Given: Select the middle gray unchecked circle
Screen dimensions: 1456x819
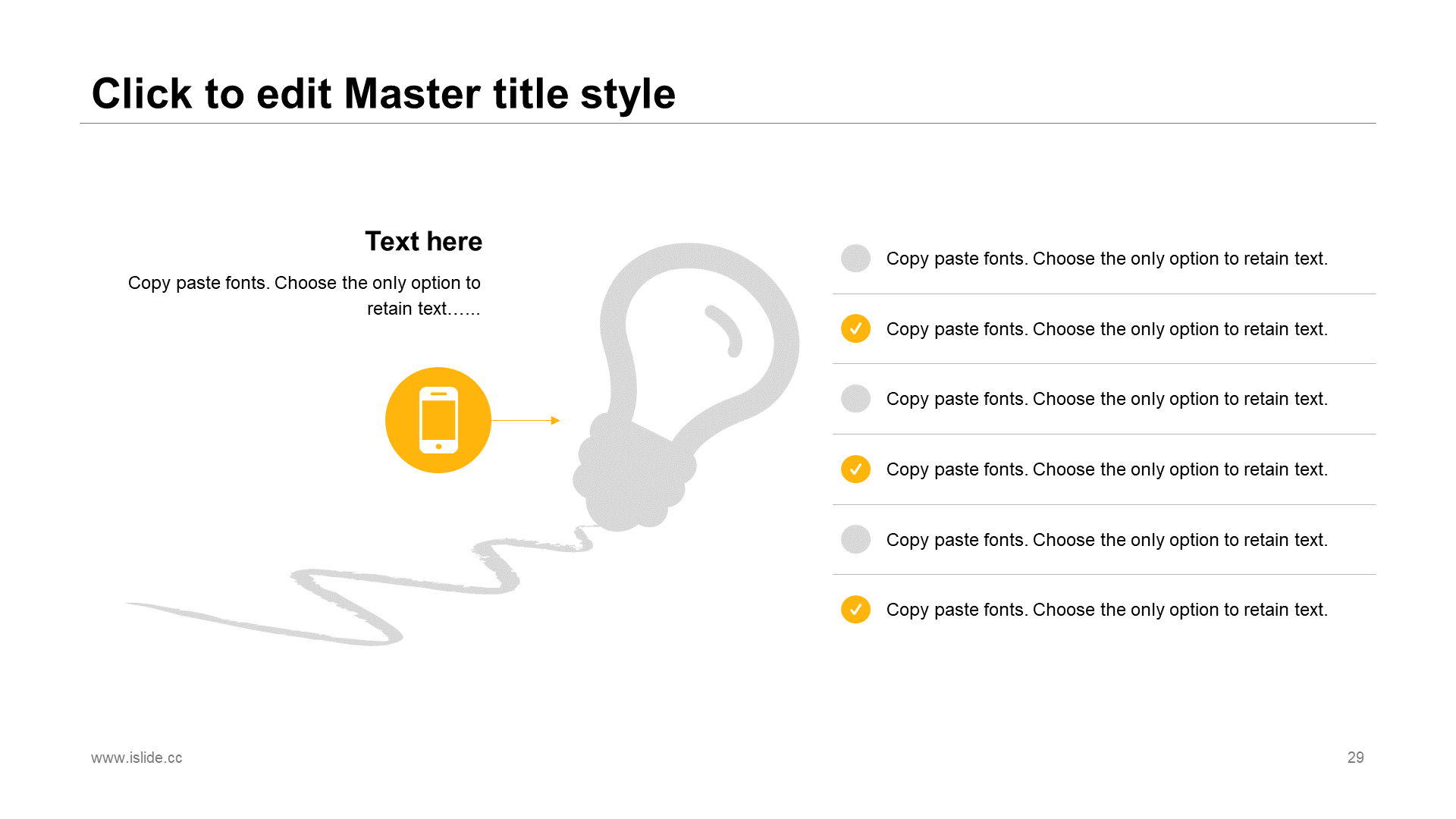Looking at the screenshot, I should (855, 399).
